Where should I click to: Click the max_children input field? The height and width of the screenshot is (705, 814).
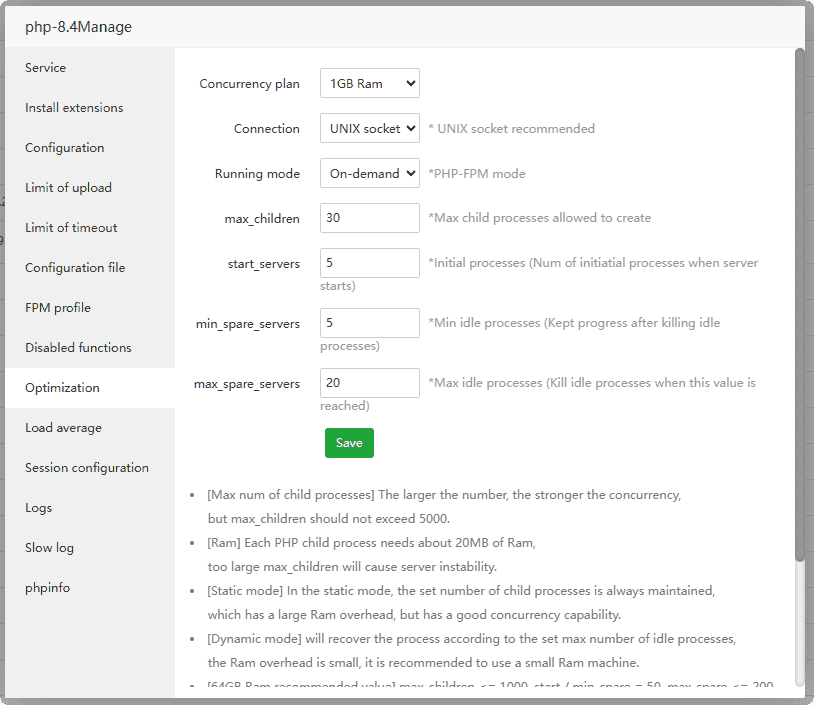pyautogui.click(x=369, y=218)
